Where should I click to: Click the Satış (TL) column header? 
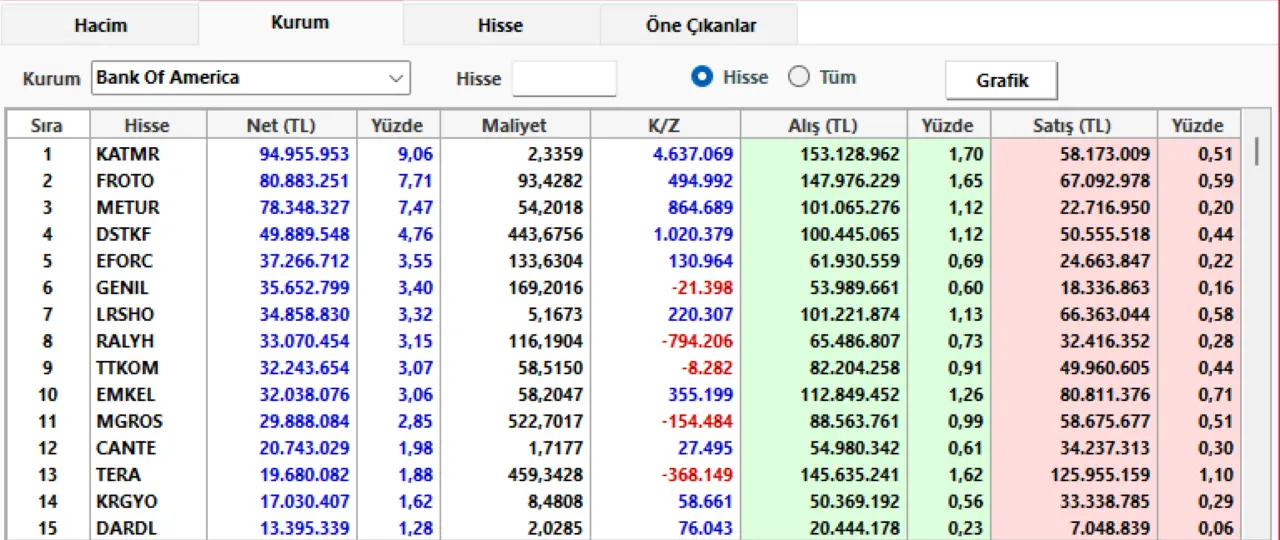pos(1073,125)
